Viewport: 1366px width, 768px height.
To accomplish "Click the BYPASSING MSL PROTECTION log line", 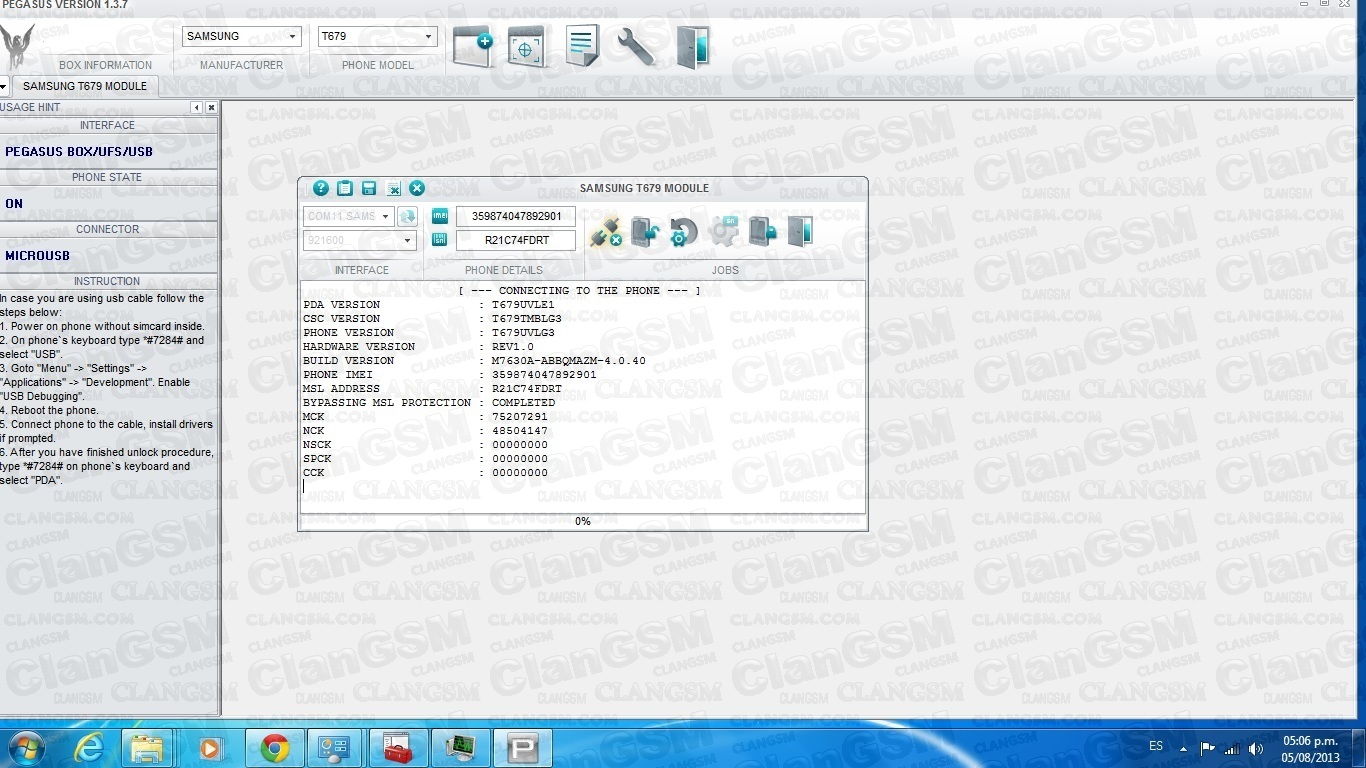I will [428, 402].
